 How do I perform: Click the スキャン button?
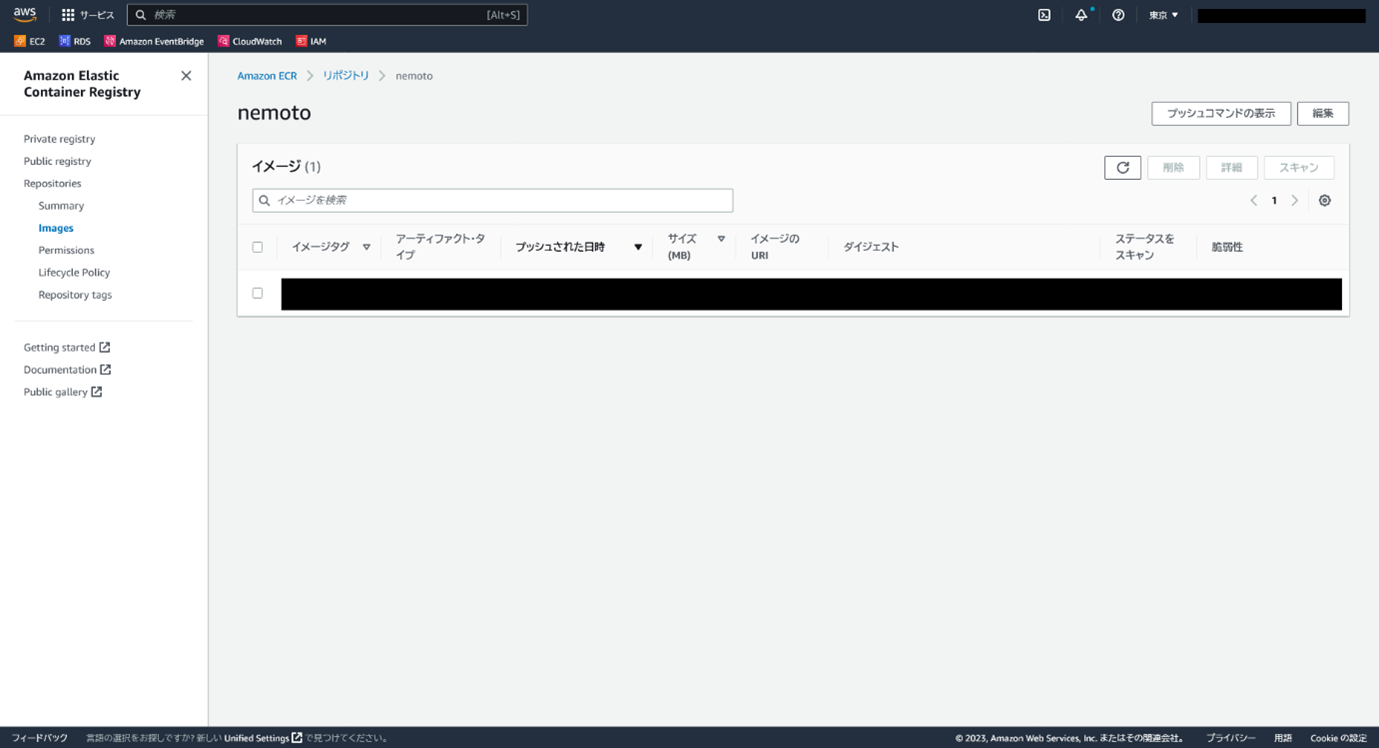pyautogui.click(x=1299, y=168)
